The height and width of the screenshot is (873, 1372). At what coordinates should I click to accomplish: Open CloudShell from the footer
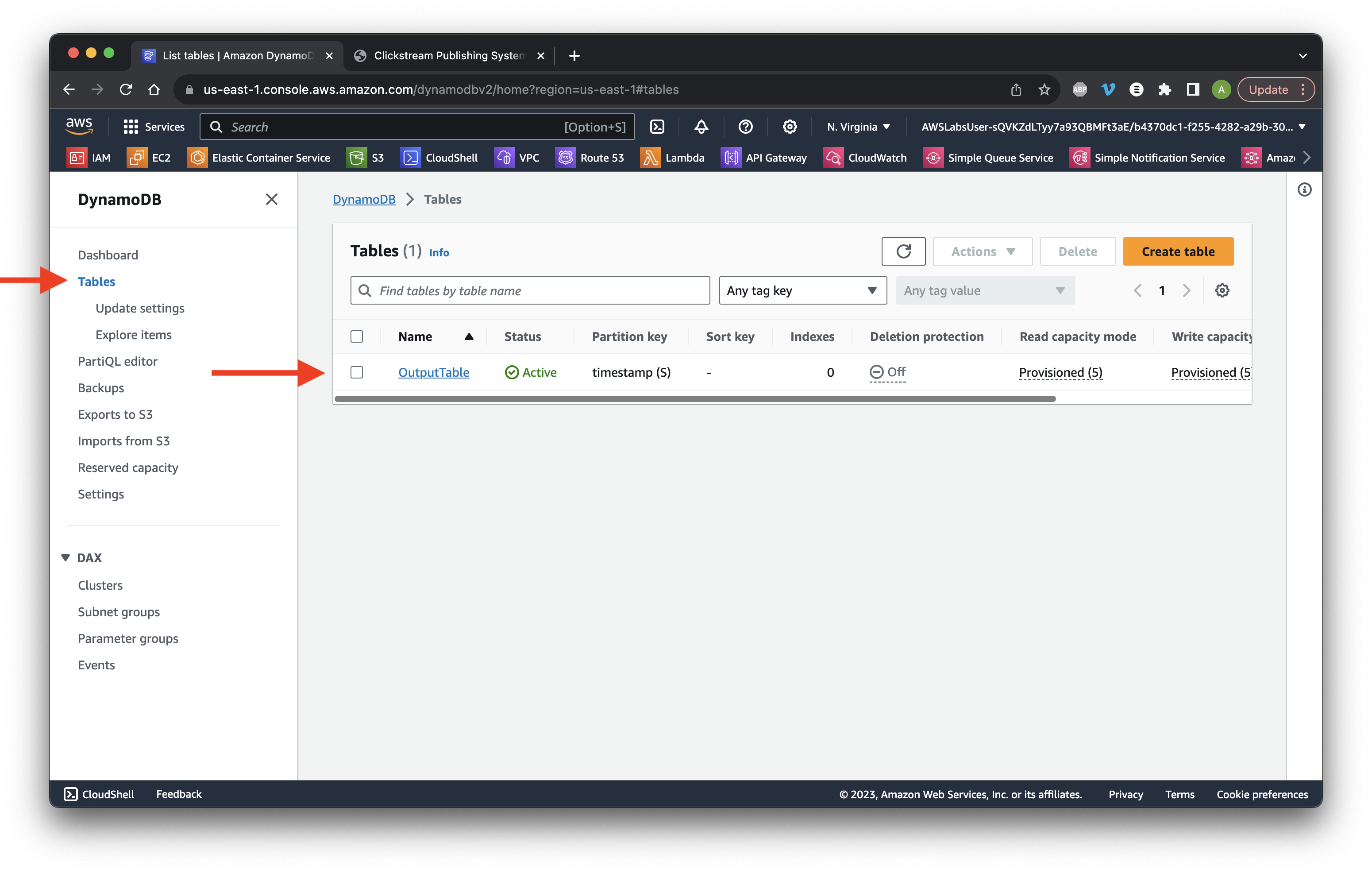(99, 794)
